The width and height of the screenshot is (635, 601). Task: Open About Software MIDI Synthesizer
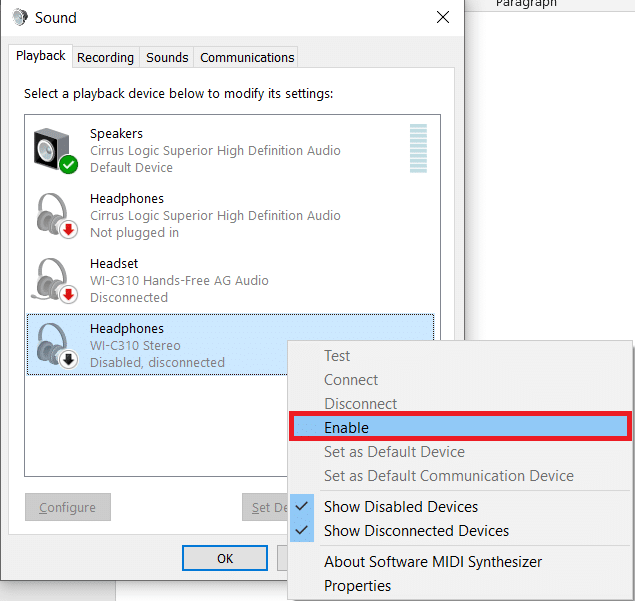(x=432, y=562)
